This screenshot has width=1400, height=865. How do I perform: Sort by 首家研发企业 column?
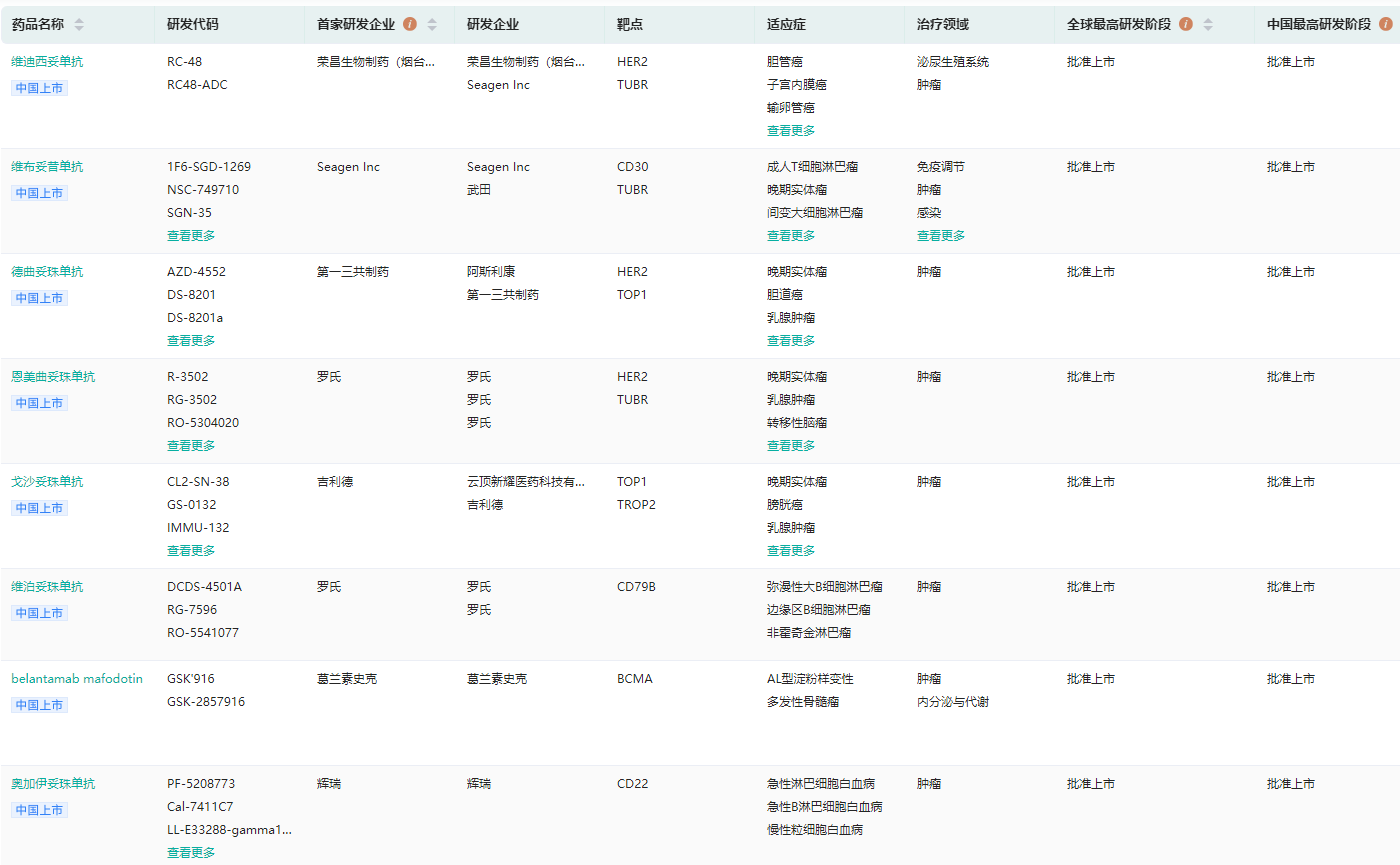(432, 24)
